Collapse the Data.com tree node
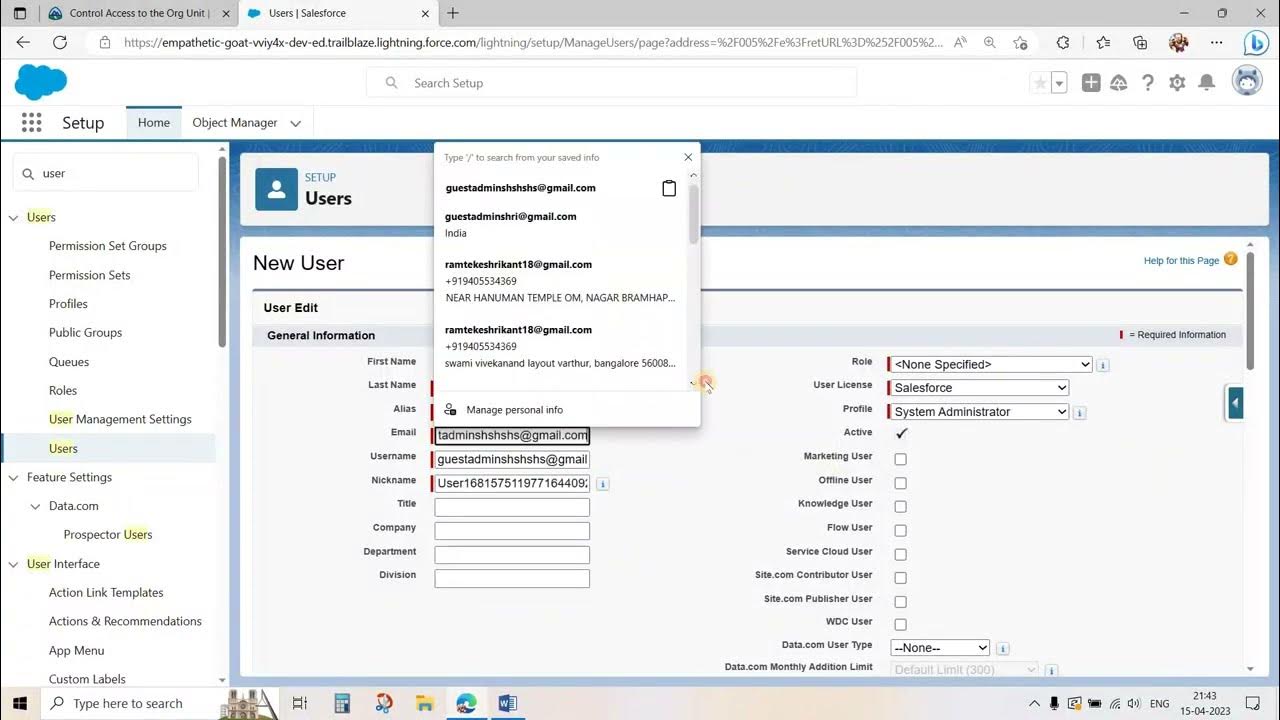Image resolution: width=1280 pixels, height=720 pixels. tap(35, 506)
